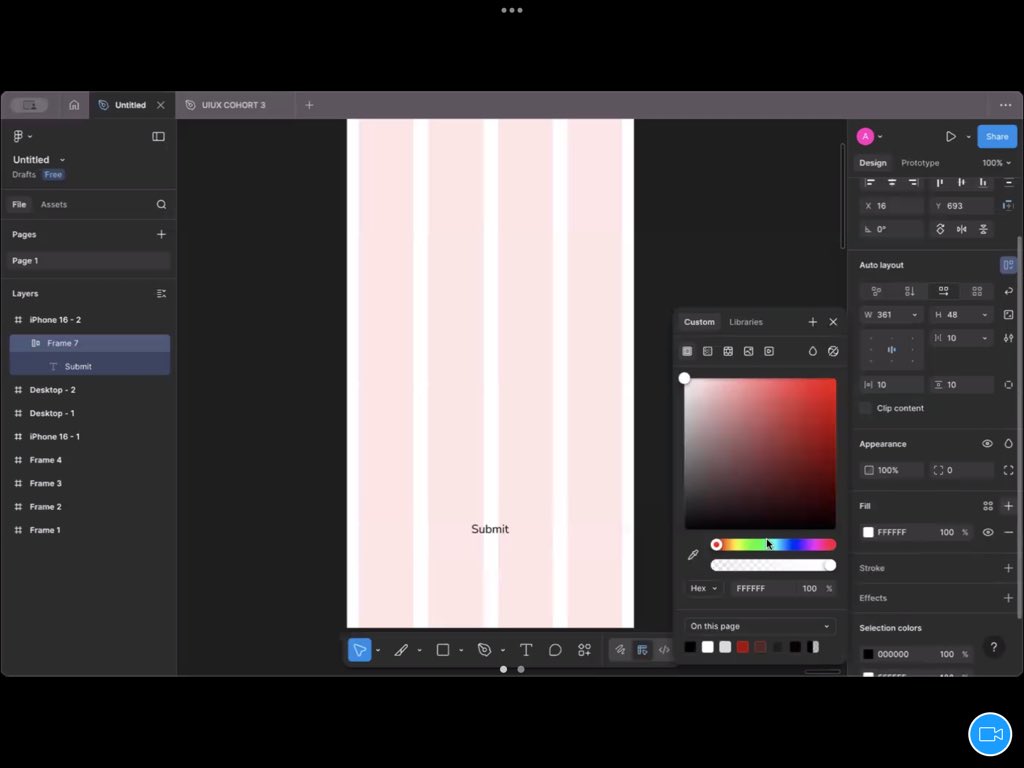Screen dimensions: 1024x768
Task: Open apply styles icon in Fill section
Action: pos(988,506)
